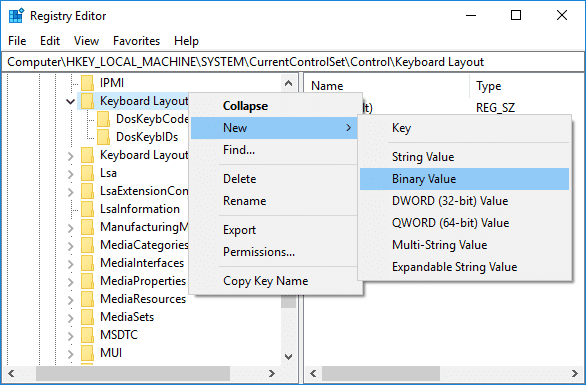Click the tree pane horizontal scroll right arrow

272,373
